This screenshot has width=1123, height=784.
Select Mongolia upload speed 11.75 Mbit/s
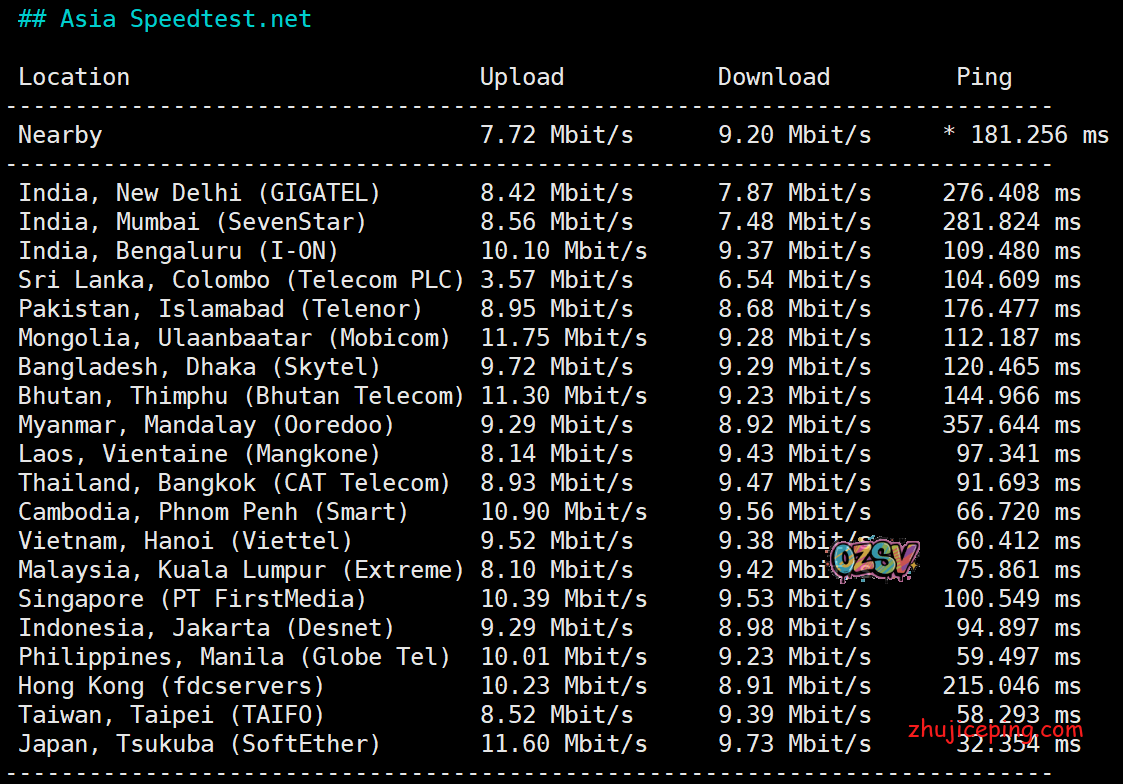pyautogui.click(x=563, y=338)
